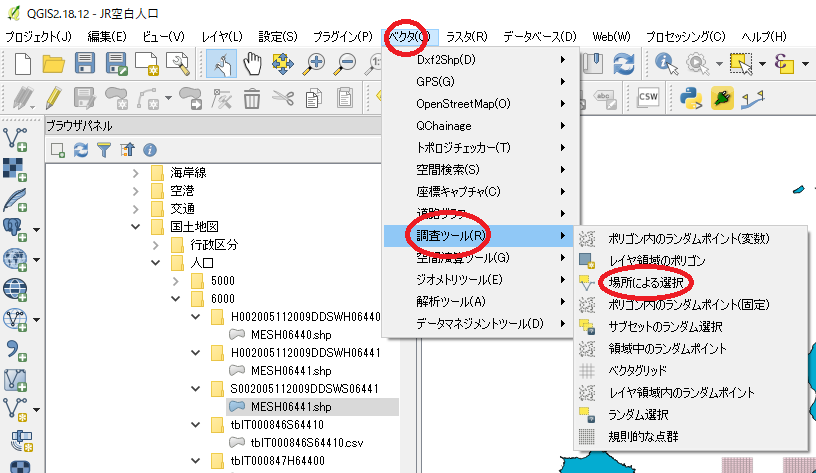Select tblT000846S64410.csv in the browser tree
This screenshot has width=816, height=473.
pyautogui.click(x=307, y=443)
